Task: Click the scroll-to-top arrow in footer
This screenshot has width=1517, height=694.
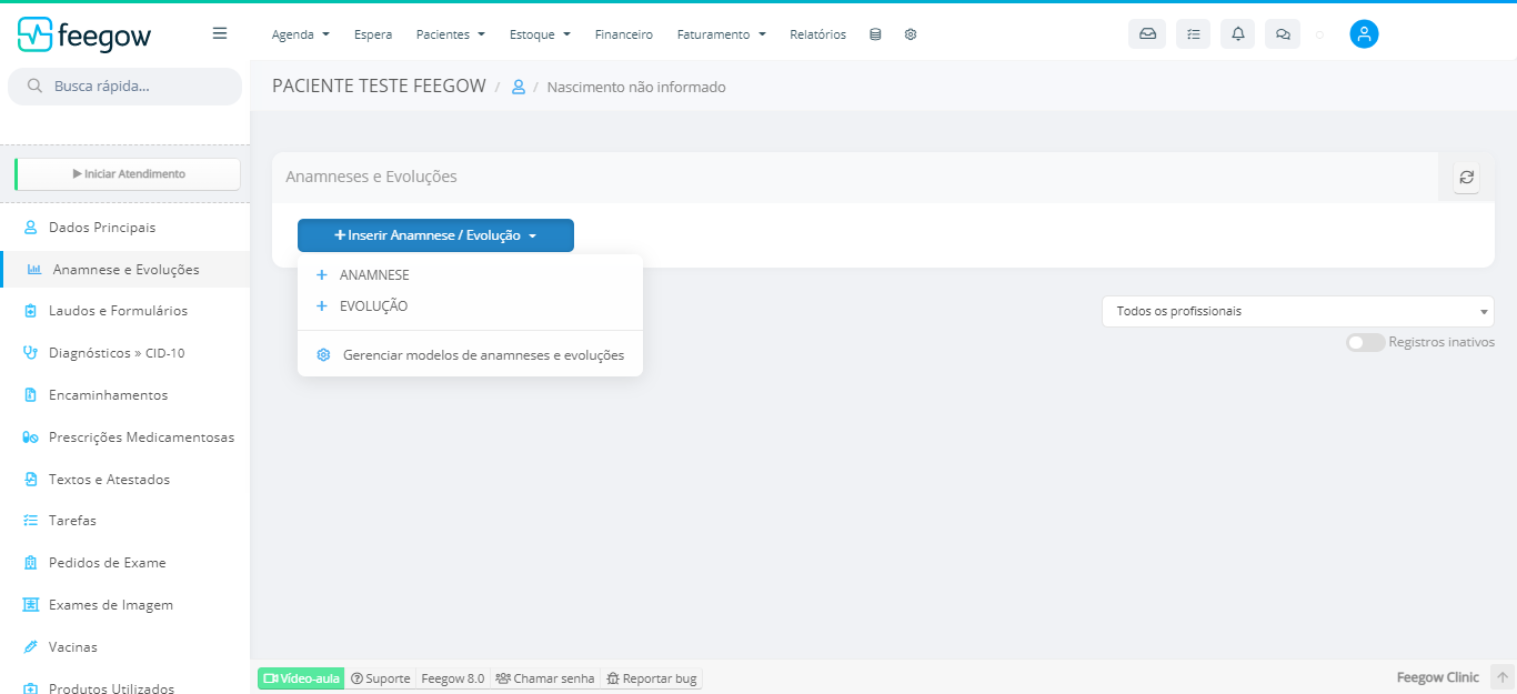Action: coord(1502,677)
